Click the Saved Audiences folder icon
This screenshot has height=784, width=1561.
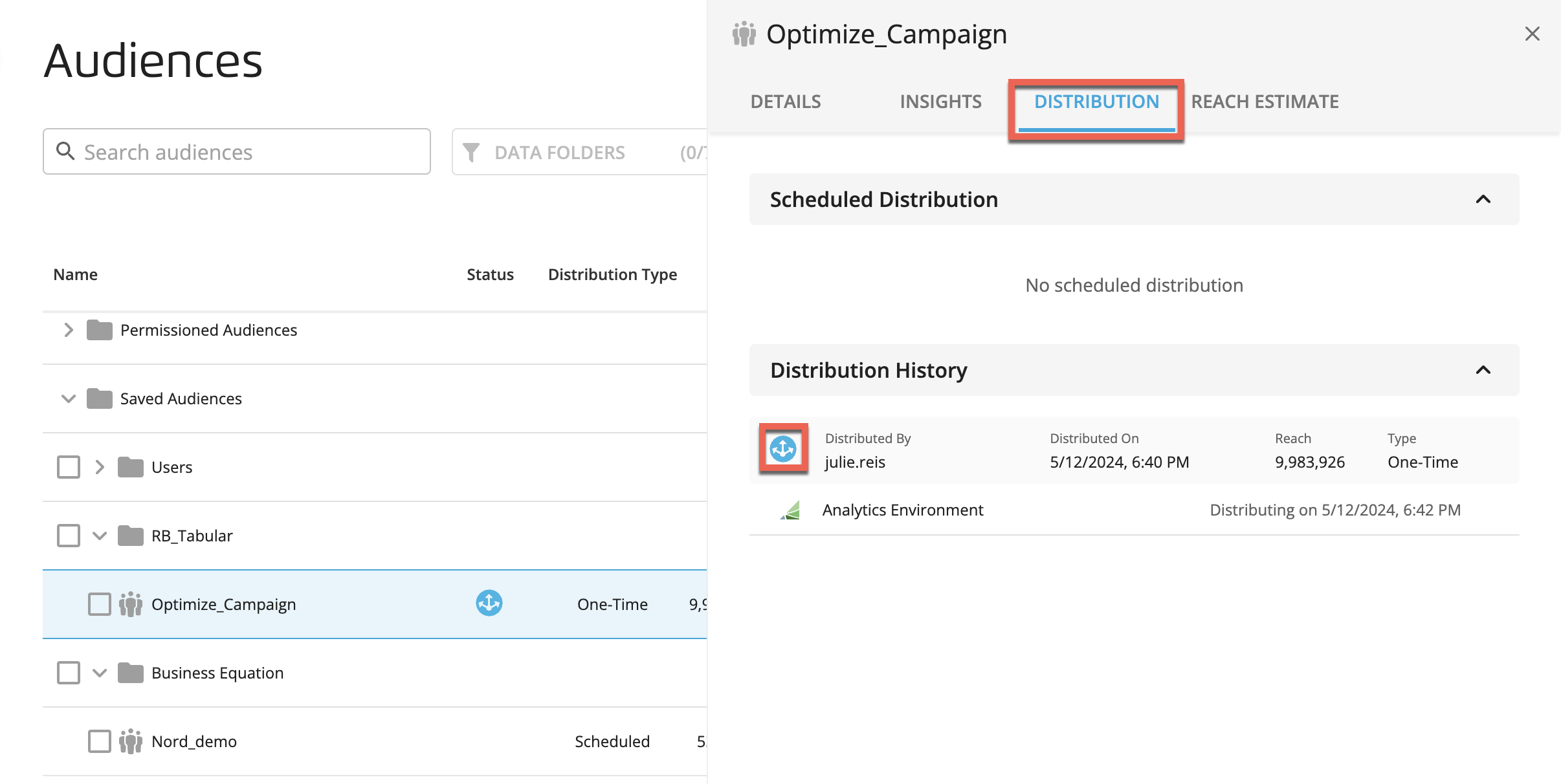coord(100,398)
